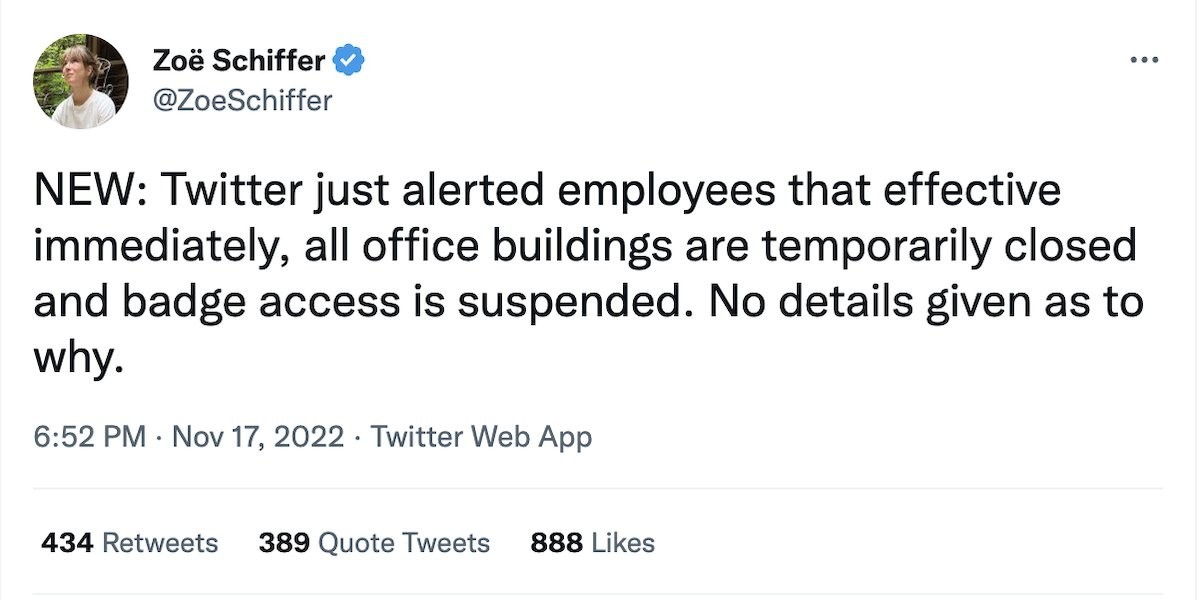This screenshot has height=600, width=1200.
Task: Click the word Retweets label
Action: [x=161, y=543]
